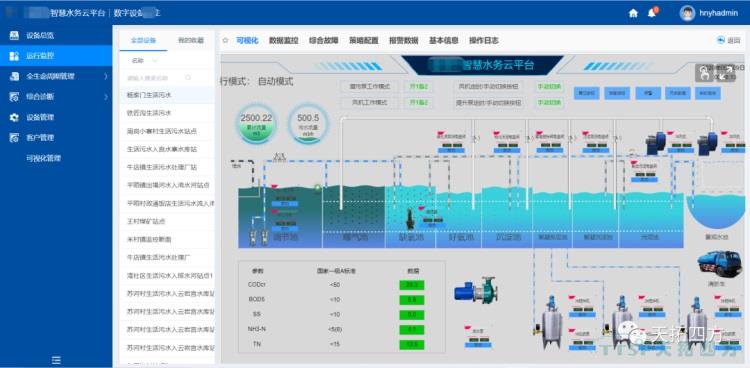Open notifications bell icon
This screenshot has height=368, width=750.
(x=651, y=13)
